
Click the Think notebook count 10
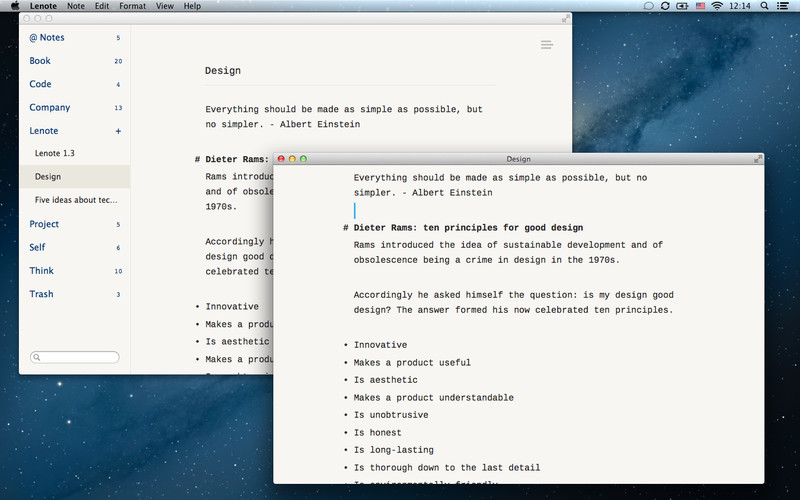[x=118, y=271]
